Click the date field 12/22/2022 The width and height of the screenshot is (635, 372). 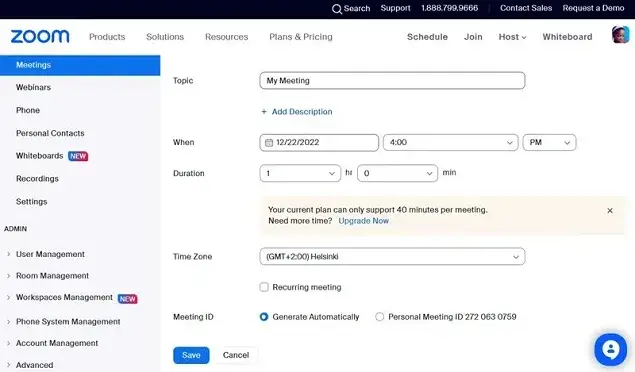pyautogui.click(x=319, y=142)
